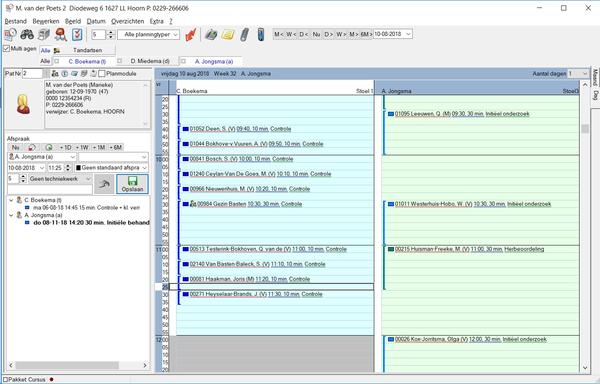
Task: Click the Nu button in date navigation
Action: pos(316,34)
